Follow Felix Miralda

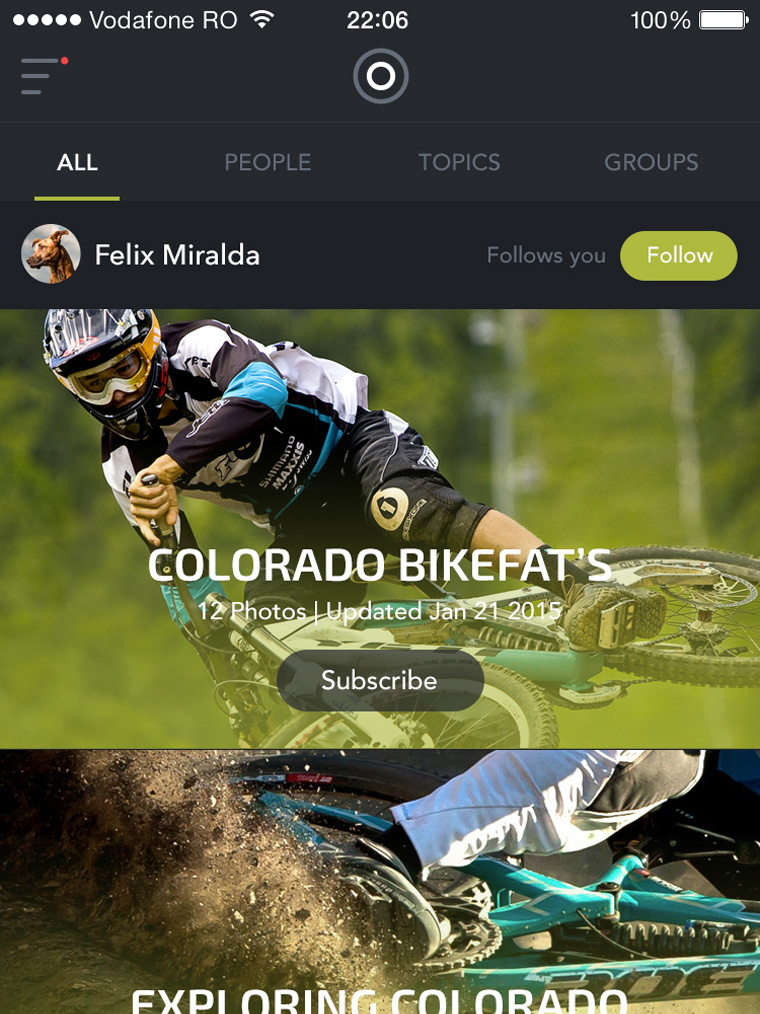point(679,255)
